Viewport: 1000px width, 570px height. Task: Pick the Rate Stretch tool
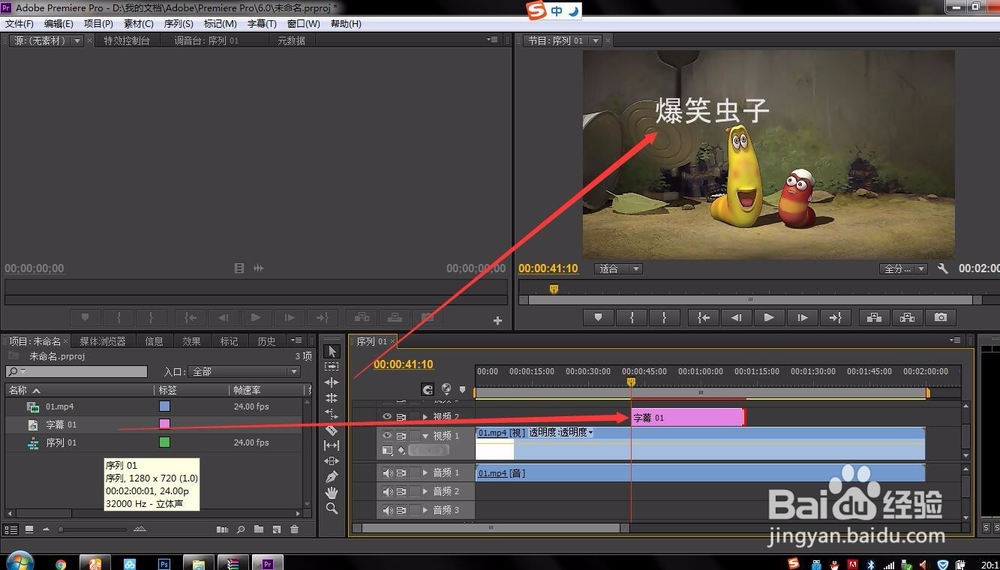pos(332,414)
